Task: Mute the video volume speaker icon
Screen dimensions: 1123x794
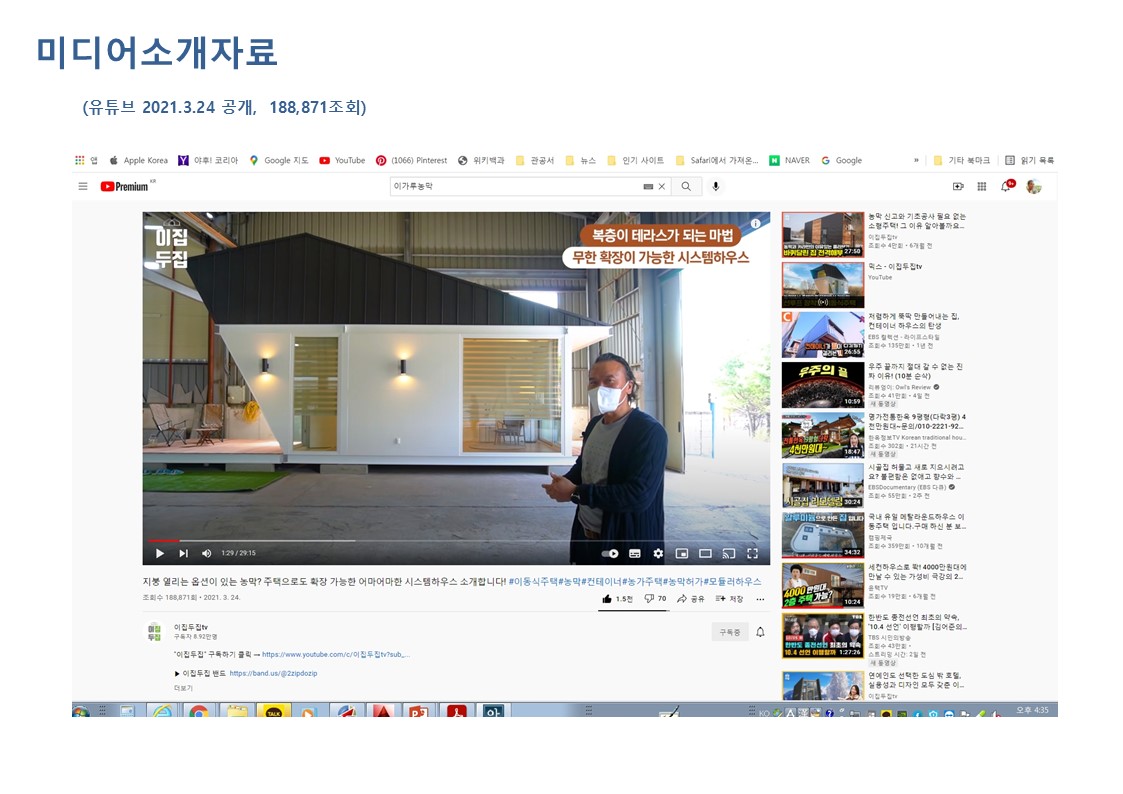Action: coord(207,553)
